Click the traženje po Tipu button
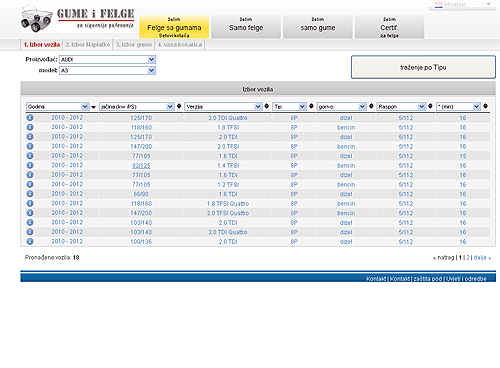The image size is (500, 368). pyautogui.click(x=423, y=67)
